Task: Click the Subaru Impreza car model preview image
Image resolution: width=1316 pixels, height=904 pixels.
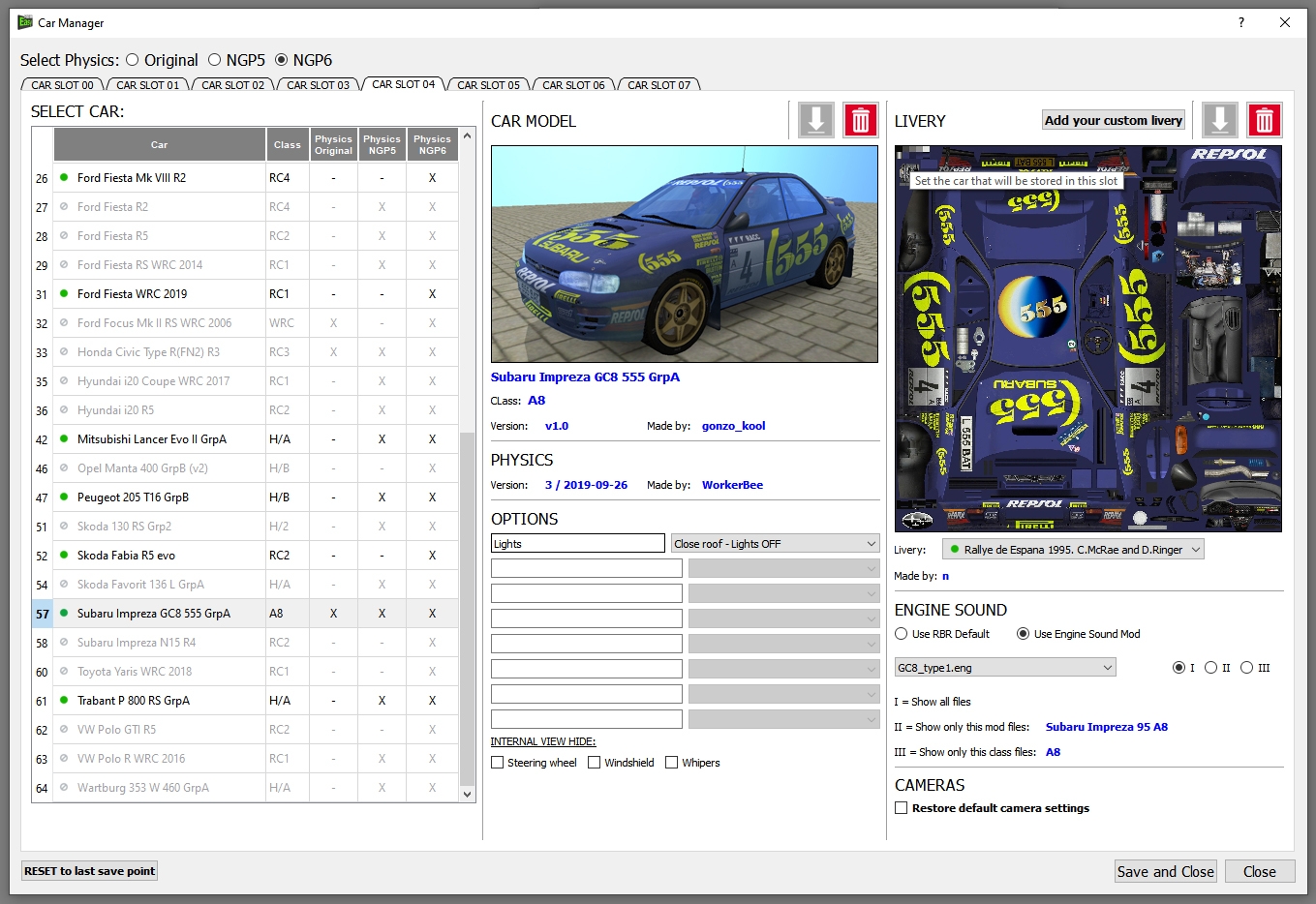Action: coord(685,254)
